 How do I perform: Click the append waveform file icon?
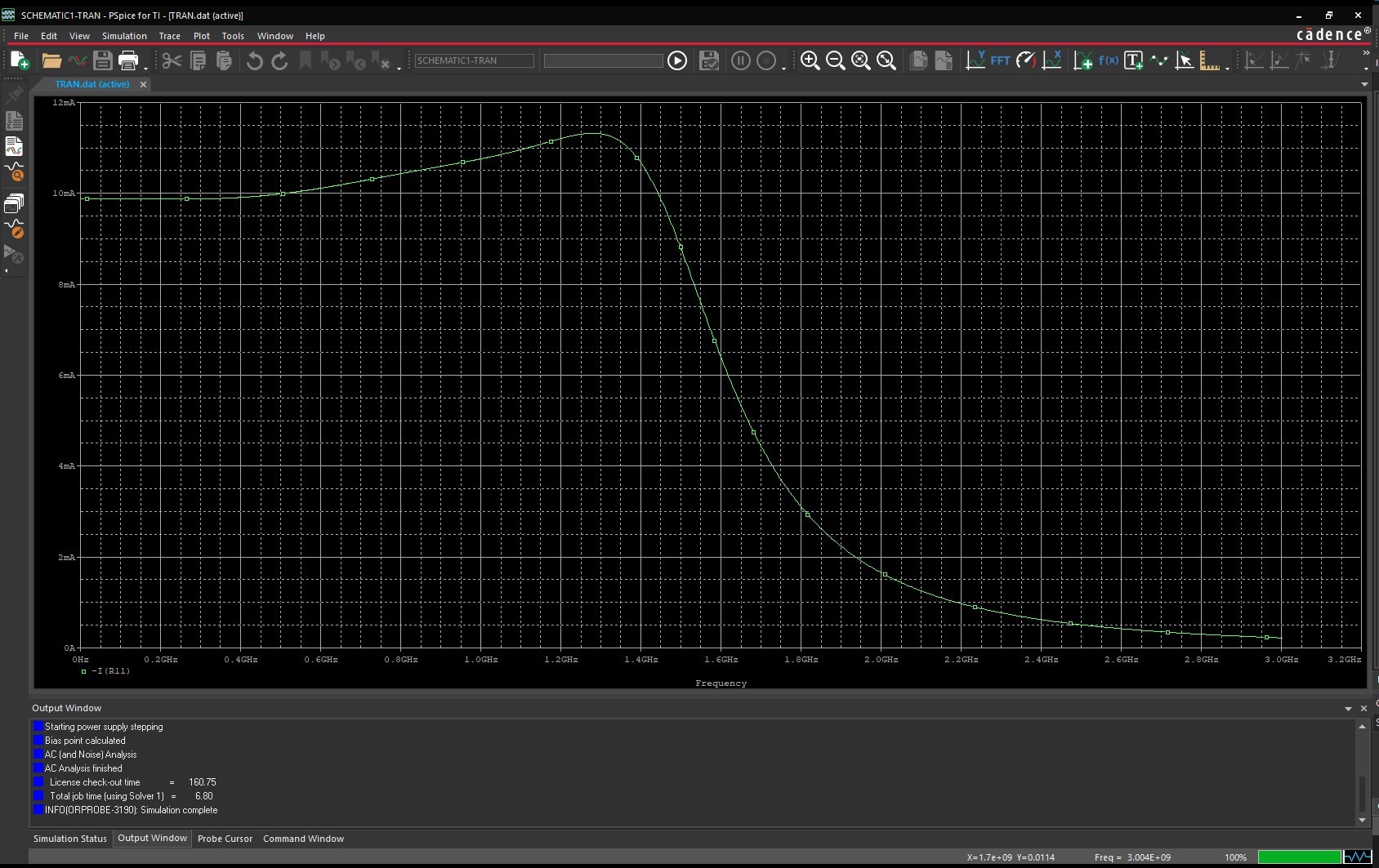tap(77, 60)
